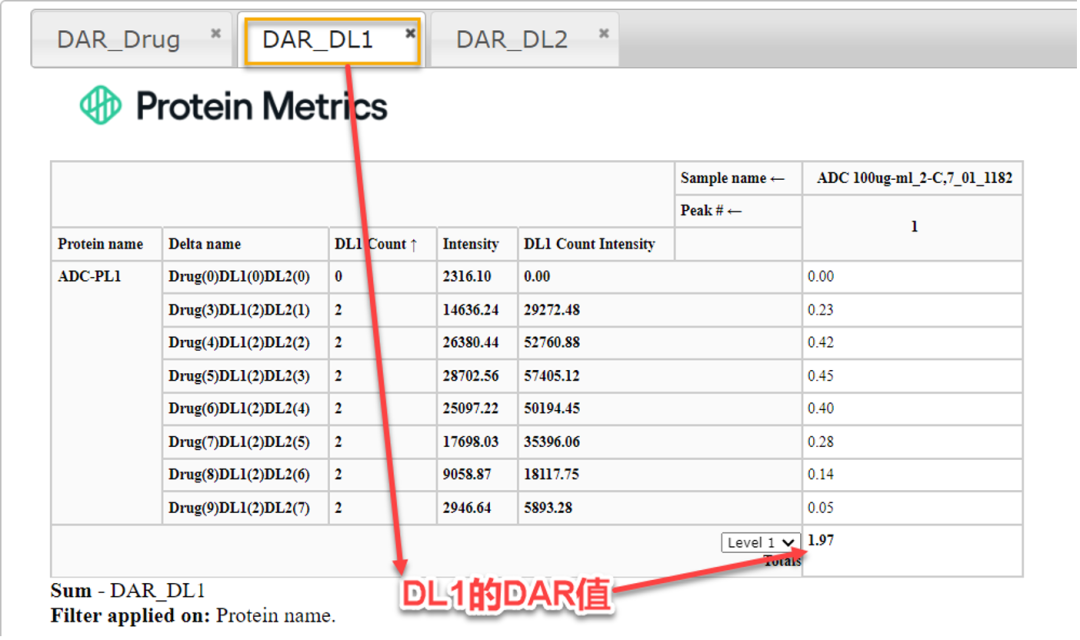Viewport: 1080px width, 640px height.
Task: Close the DAR_Drug tab
Action: click(215, 33)
